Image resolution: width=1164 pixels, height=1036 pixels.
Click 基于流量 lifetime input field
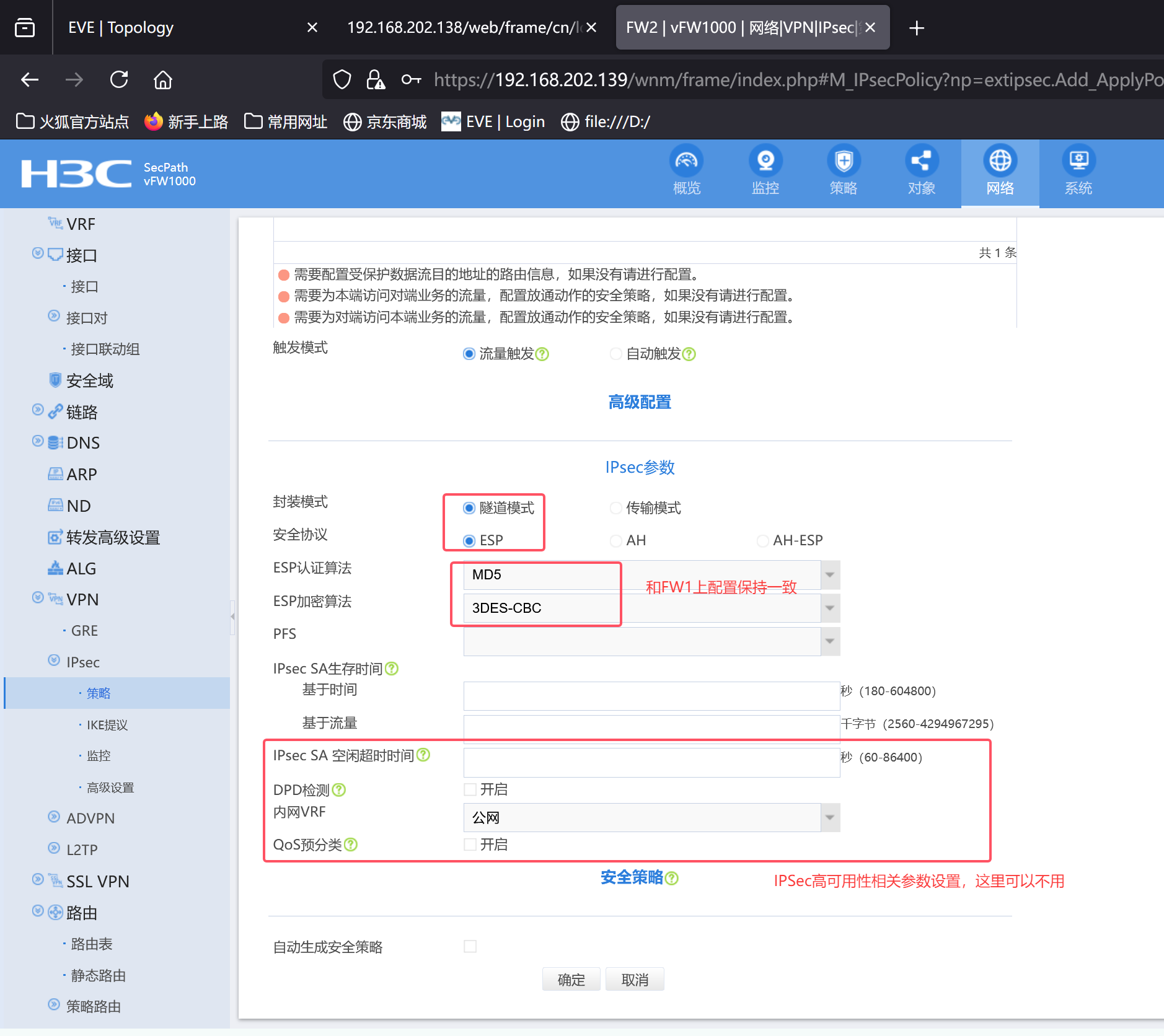coord(651,729)
